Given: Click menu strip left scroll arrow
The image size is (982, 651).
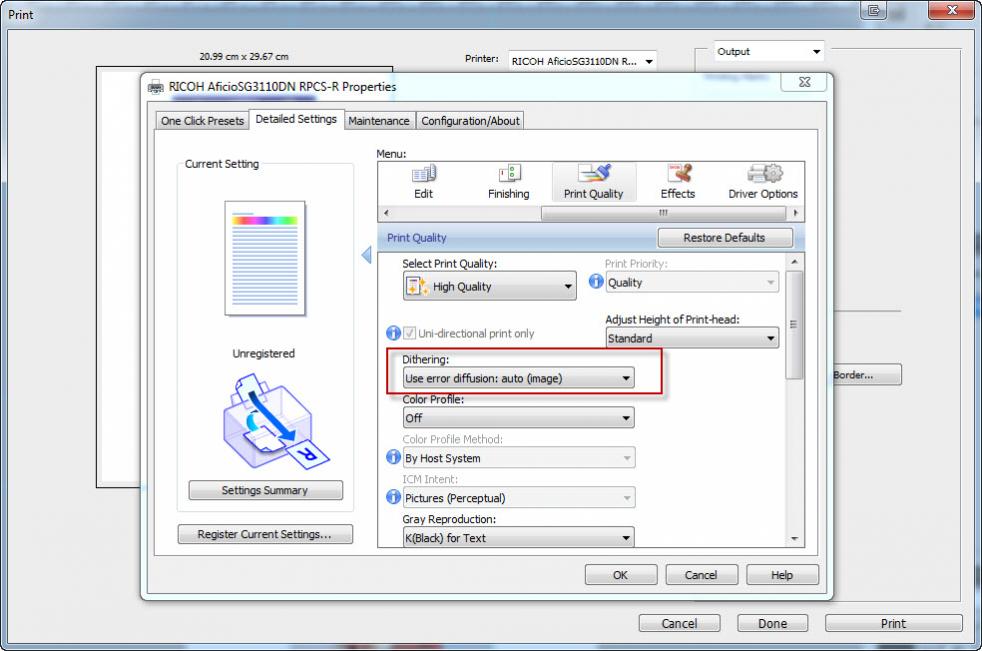Looking at the screenshot, I should pos(386,213).
